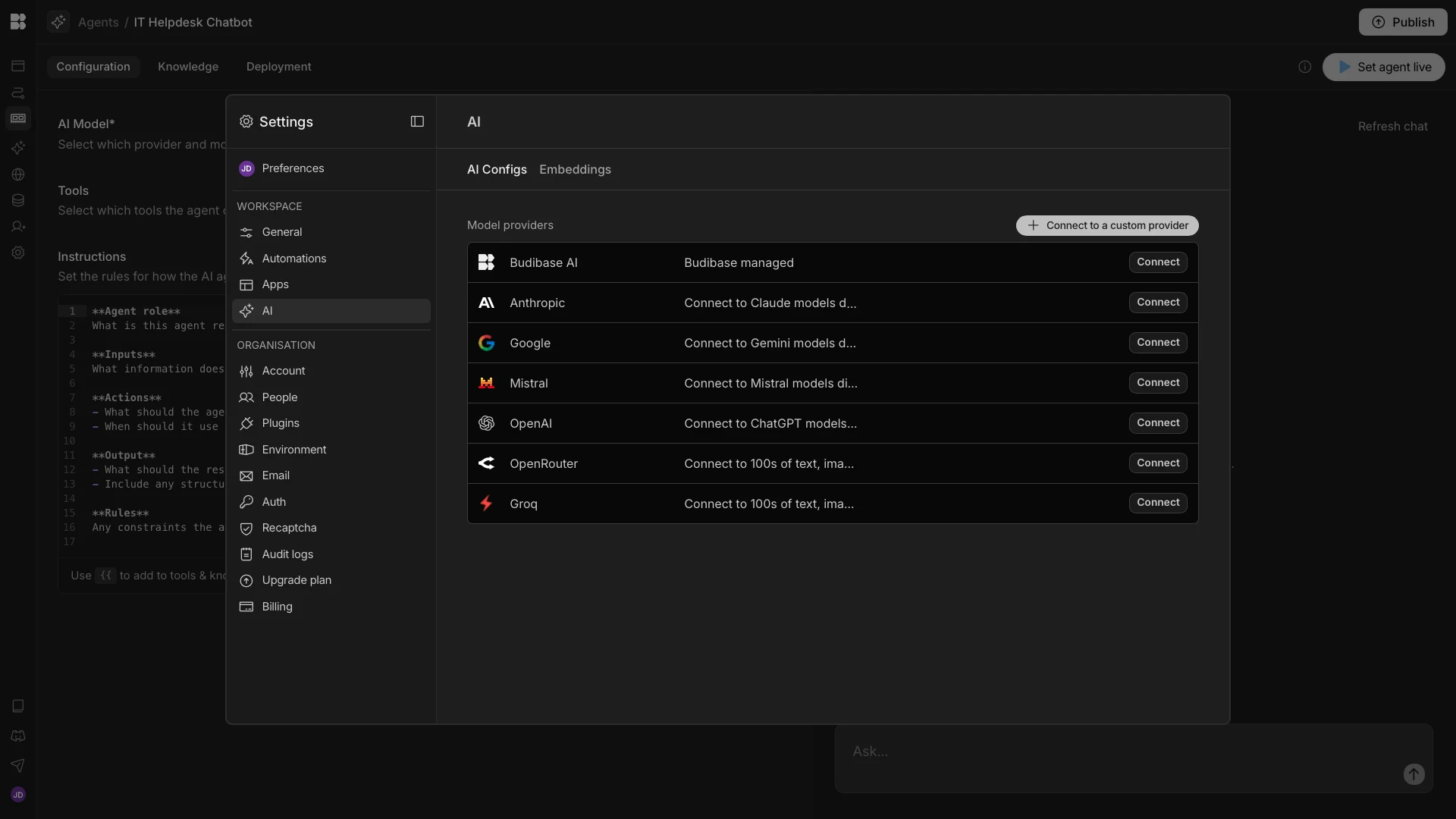Switch to the Embeddings tab
The image size is (1456, 819).
575,170
